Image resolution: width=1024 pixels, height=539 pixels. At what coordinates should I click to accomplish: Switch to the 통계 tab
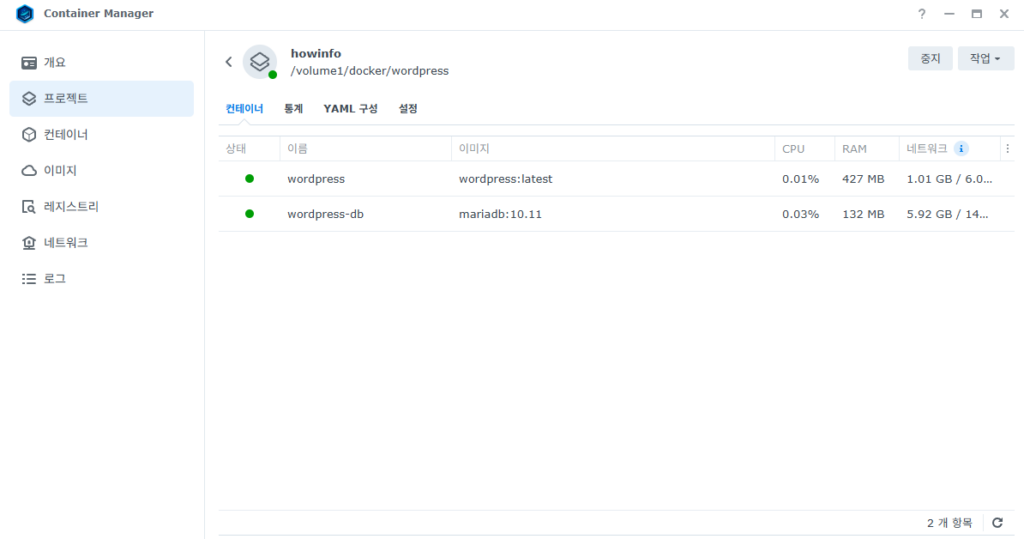pos(293,109)
